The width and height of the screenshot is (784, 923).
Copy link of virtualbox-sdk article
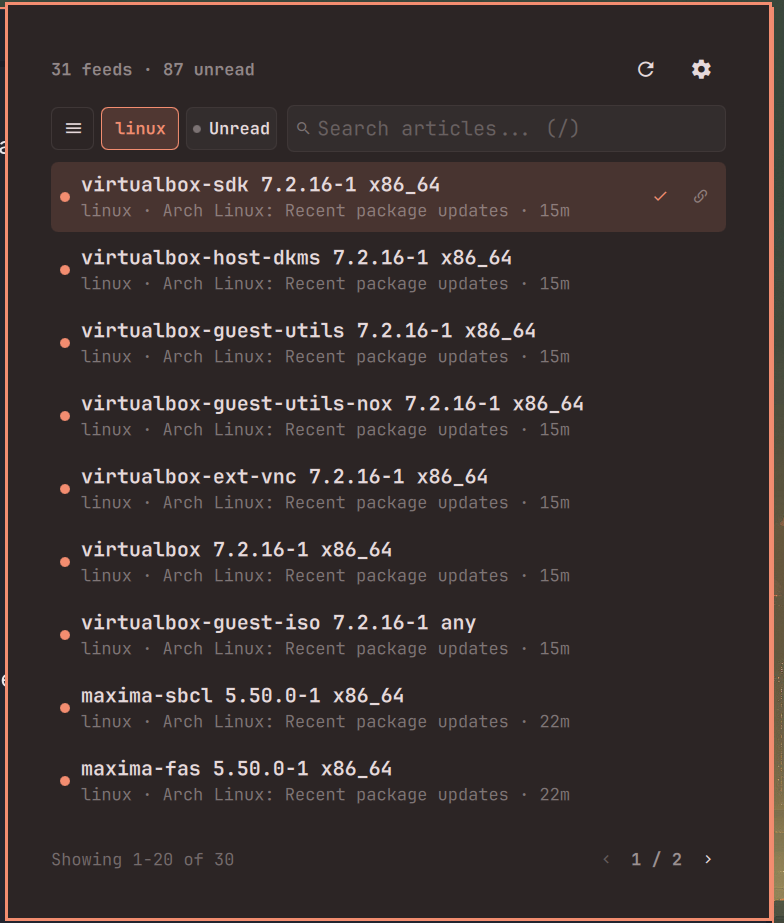coord(700,197)
